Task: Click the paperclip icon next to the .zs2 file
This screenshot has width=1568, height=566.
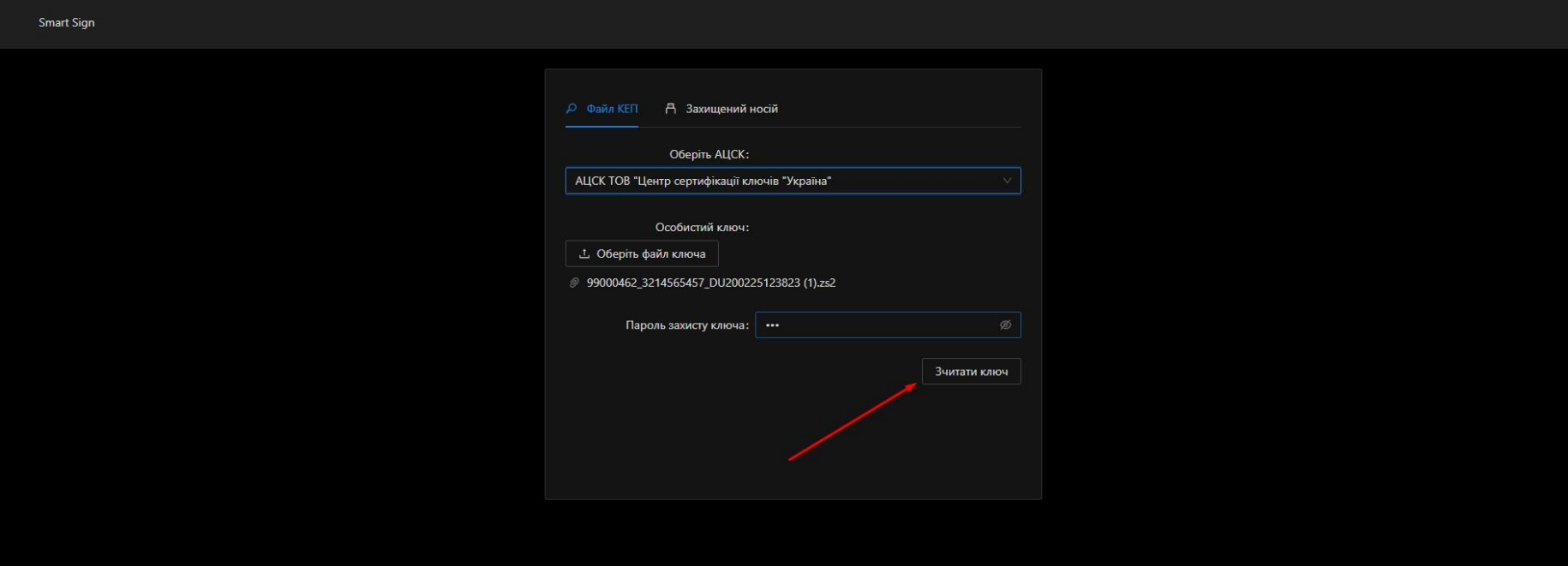Action: [574, 283]
